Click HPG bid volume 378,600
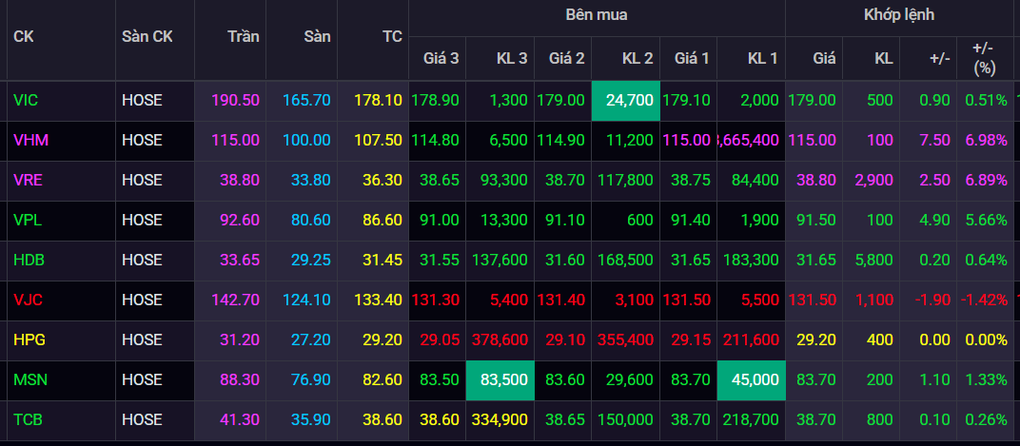 501,340
